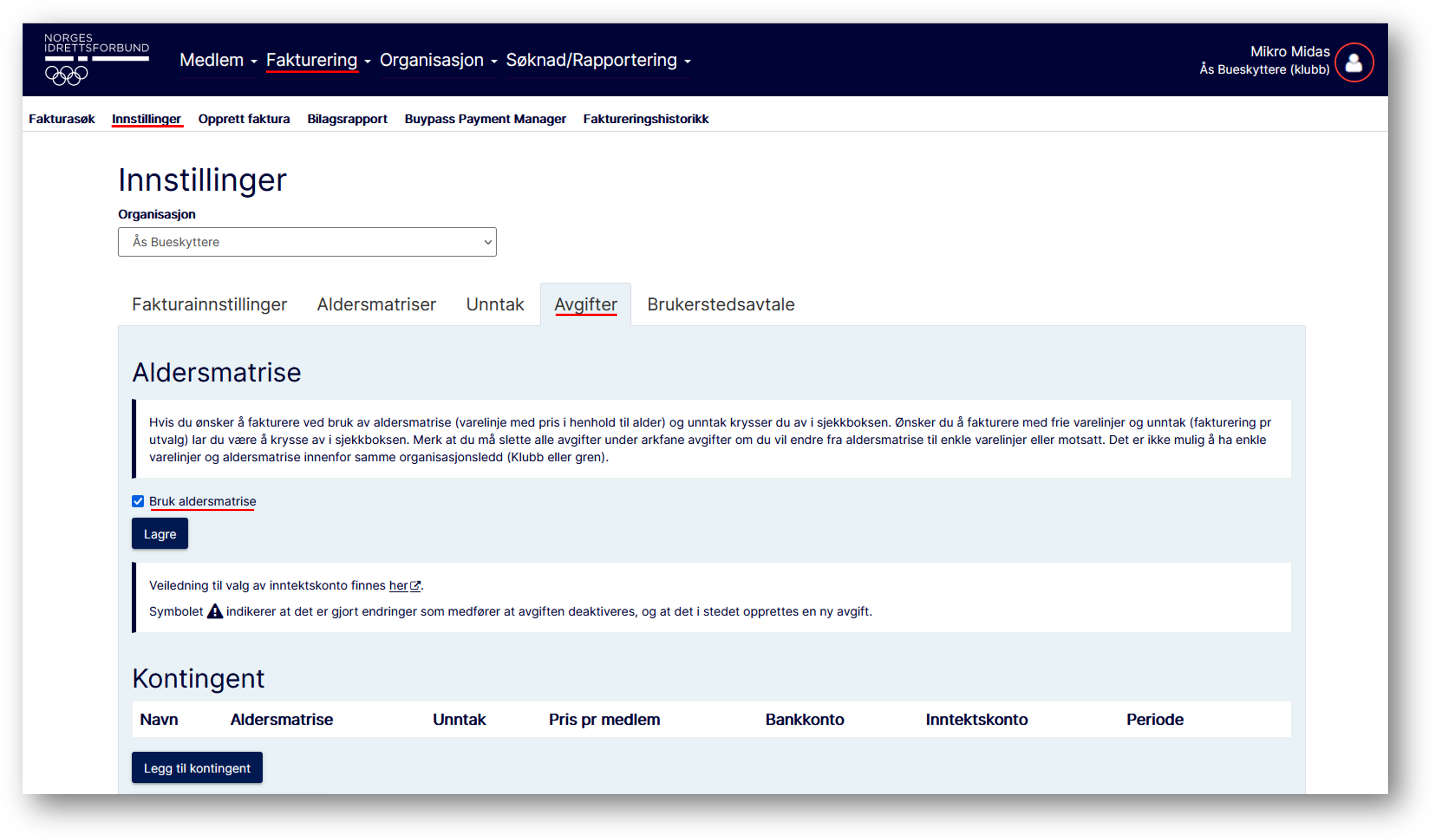
Task: Expand the Søknad/Rapportering menu
Action: point(598,60)
